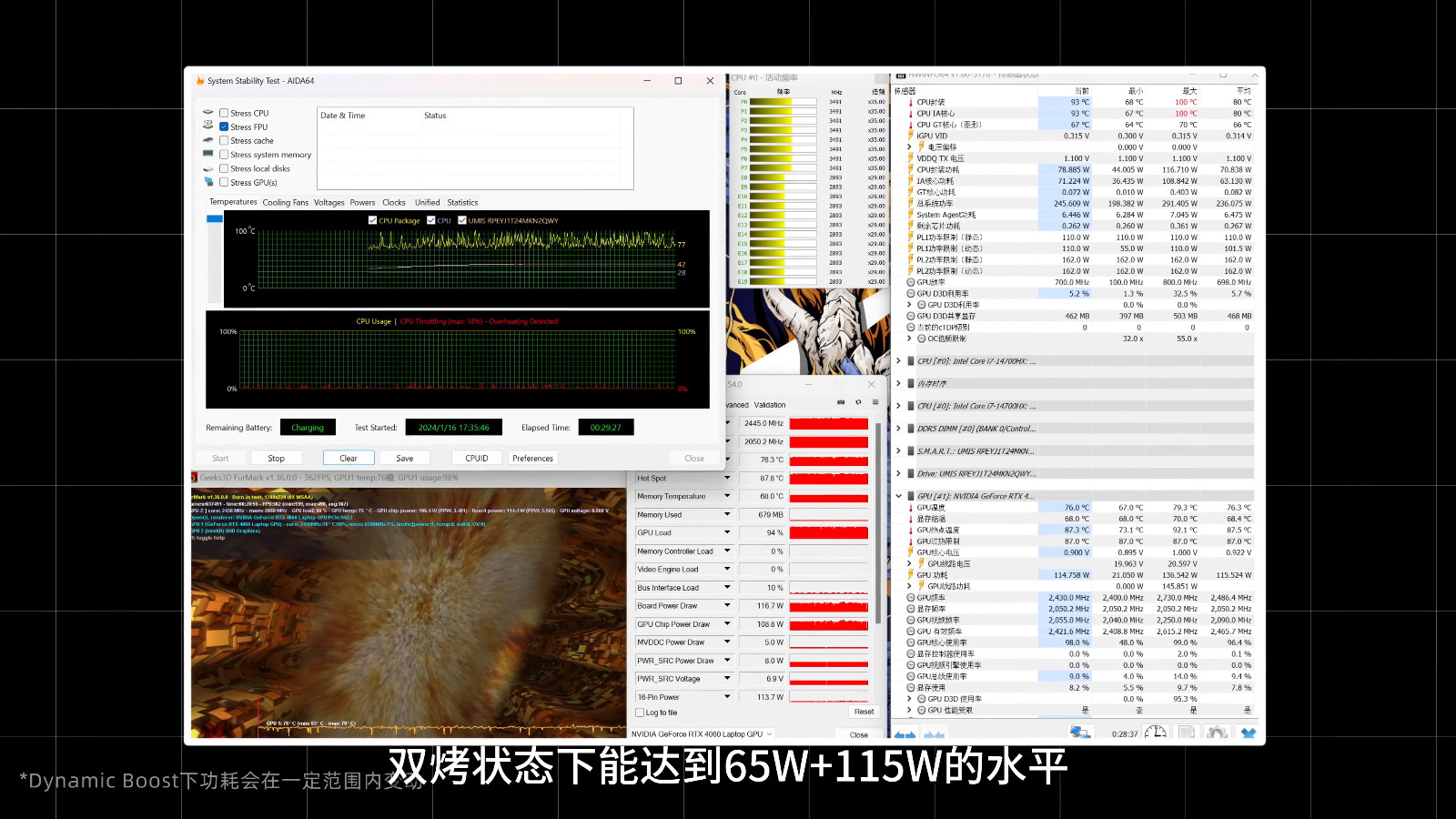The width and height of the screenshot is (1456, 819).
Task: Click GPU Load red history graph bar
Action: tap(829, 532)
